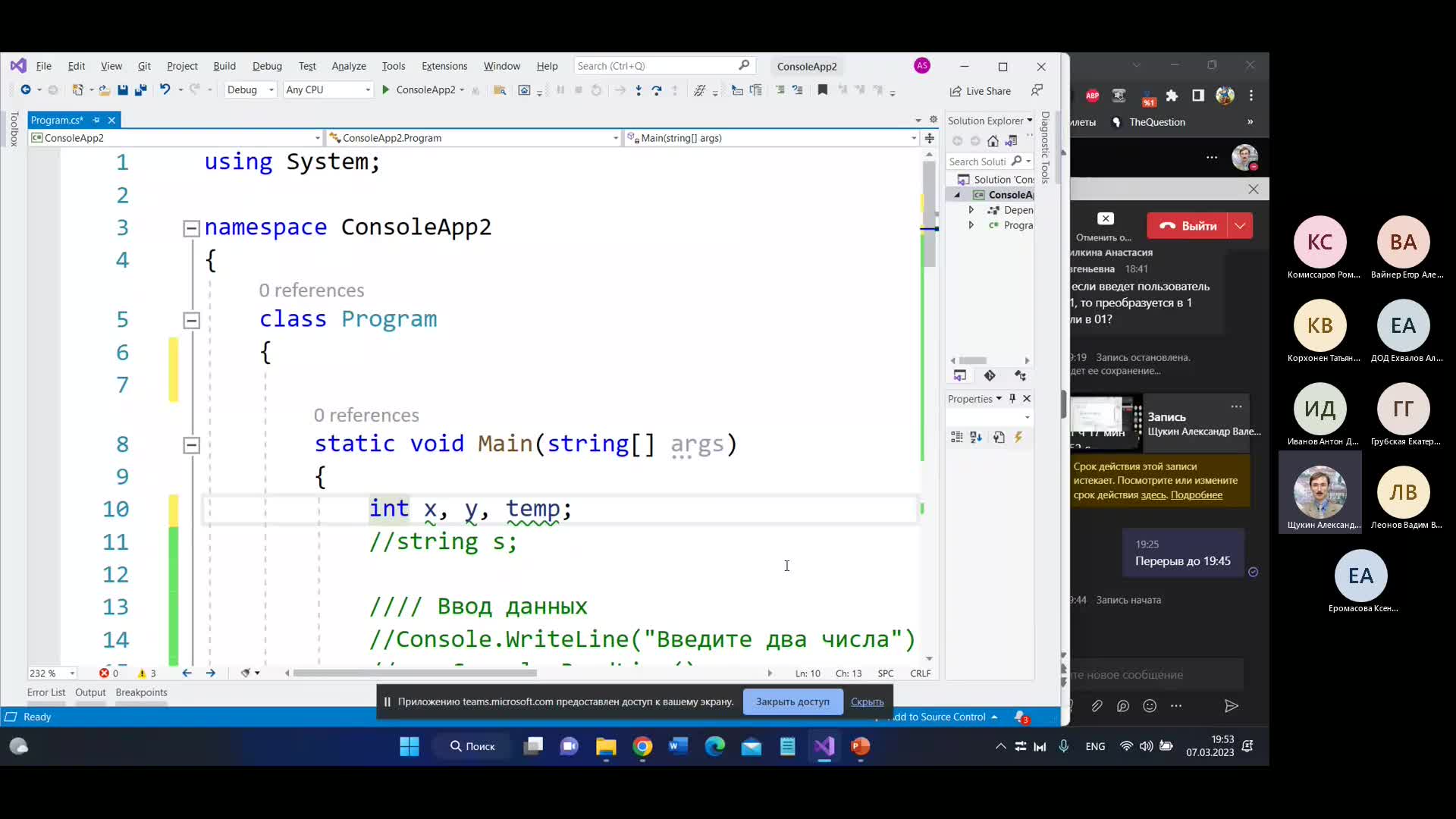Click the Step Into debug icon

(x=639, y=90)
